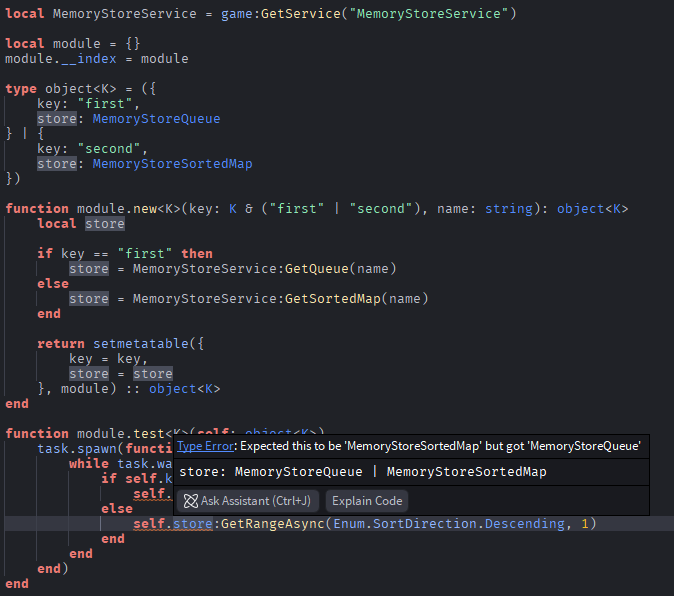Viewport: 674px width, 596px height.
Task: Click MemoryStoreService:GetSortedMap(name) call
Action: click(x=280, y=299)
